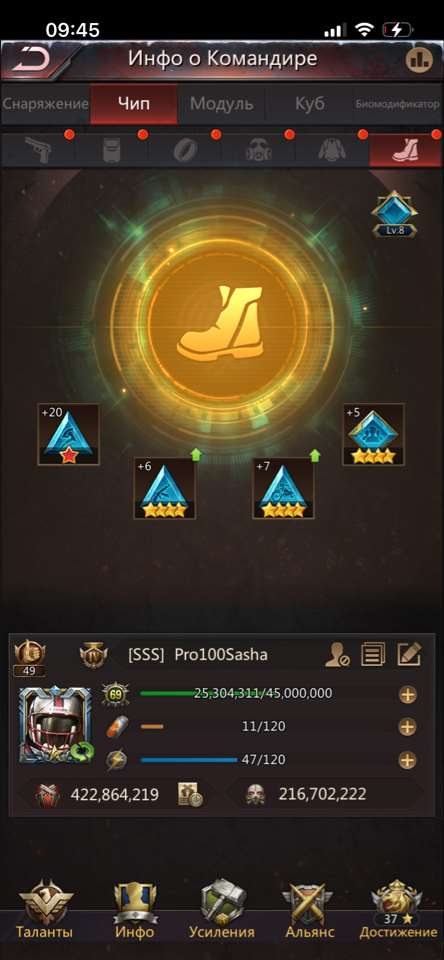Open the Таланты menu
The width and height of the screenshot is (444, 960).
coord(45,909)
